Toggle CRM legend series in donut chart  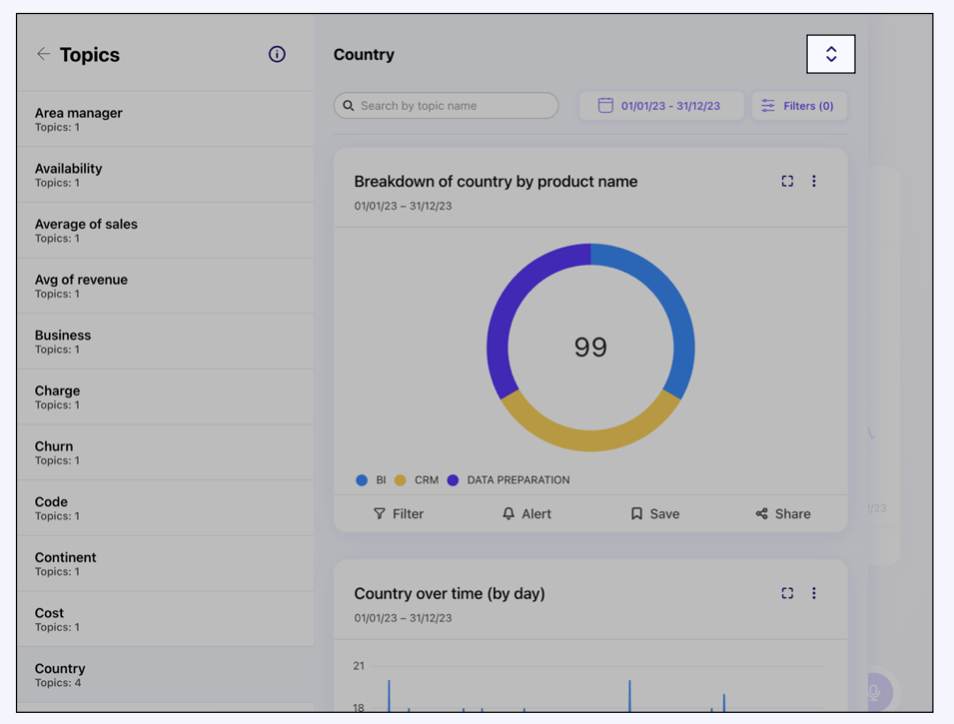(417, 480)
